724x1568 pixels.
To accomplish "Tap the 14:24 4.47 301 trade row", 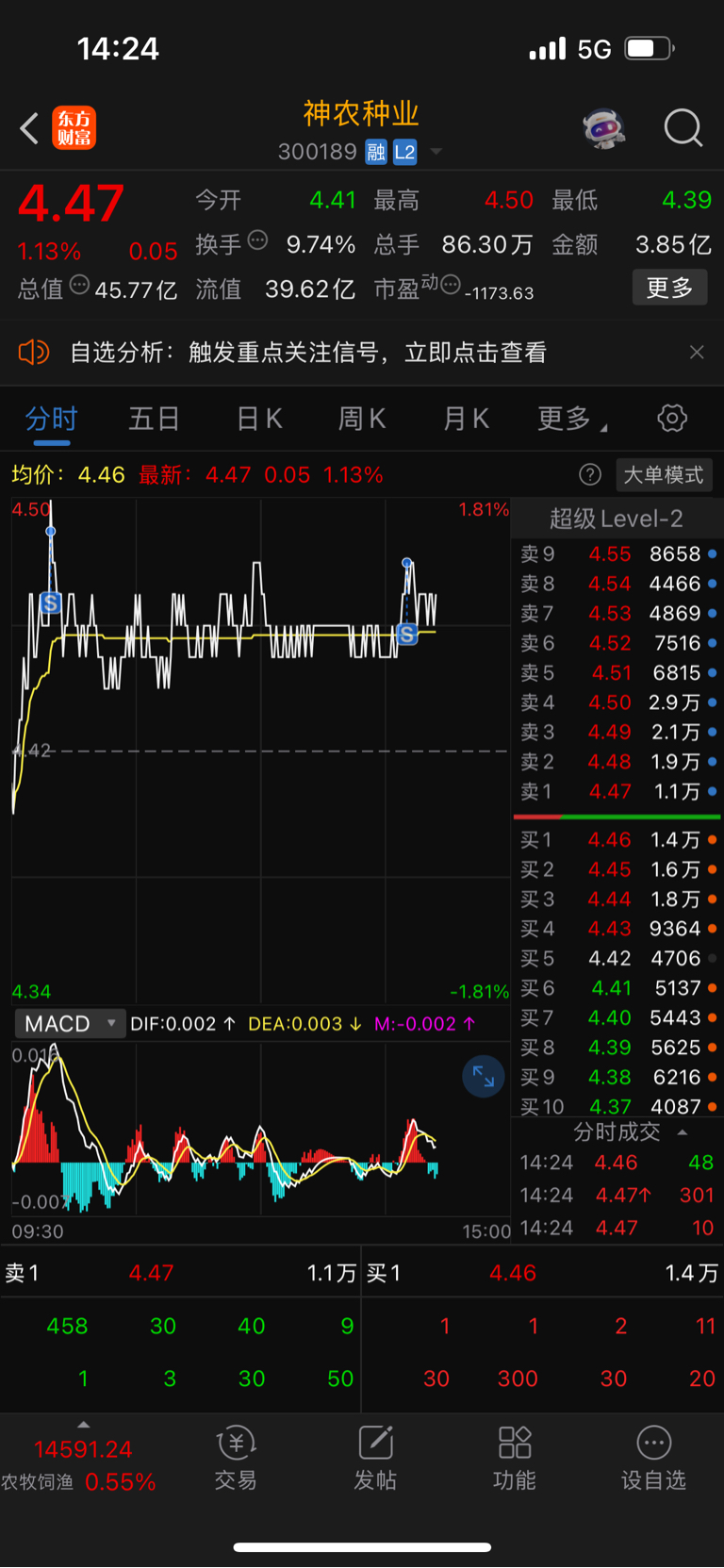I will [617, 1196].
